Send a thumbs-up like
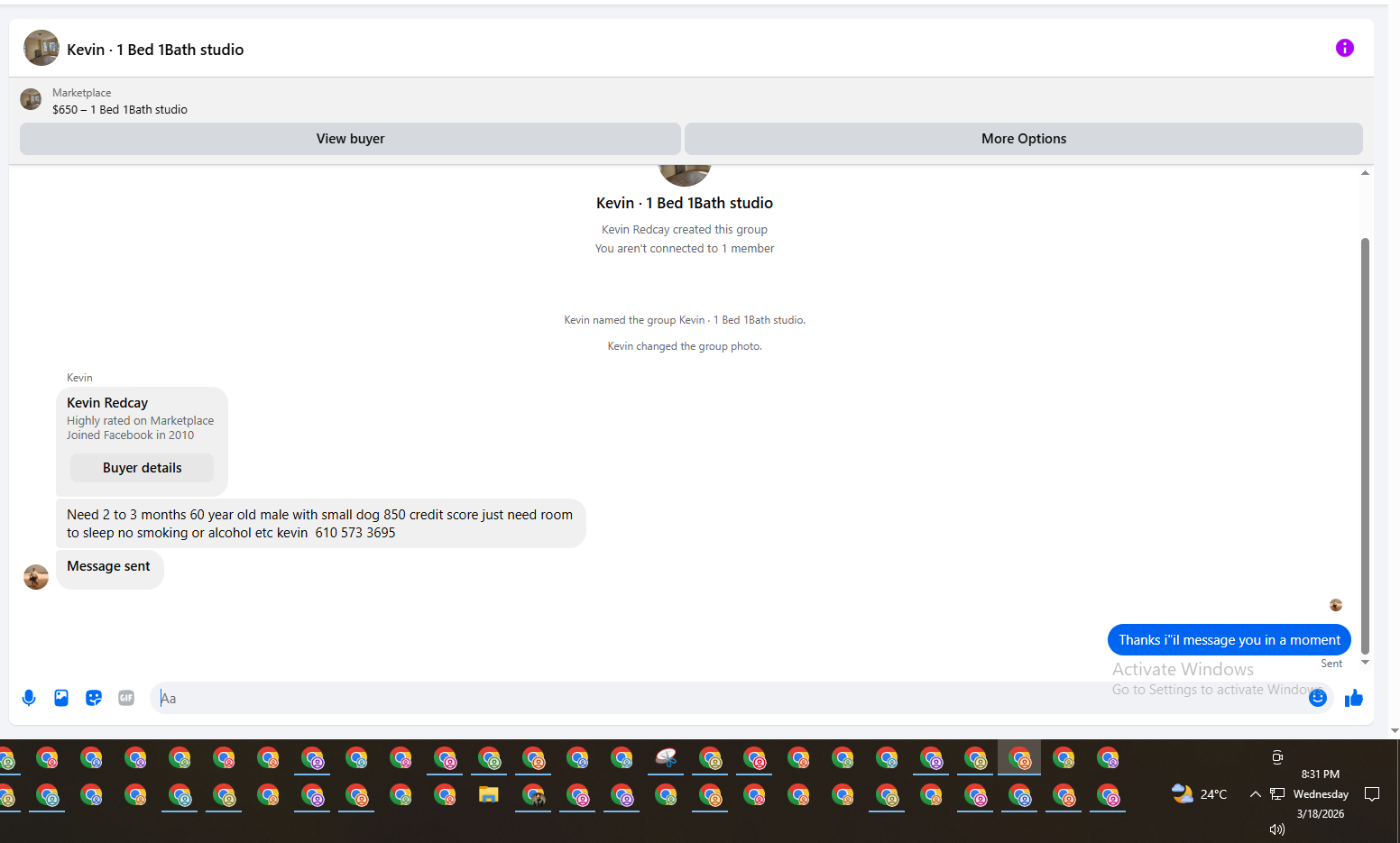Image resolution: width=1400 pixels, height=843 pixels. click(x=1353, y=698)
